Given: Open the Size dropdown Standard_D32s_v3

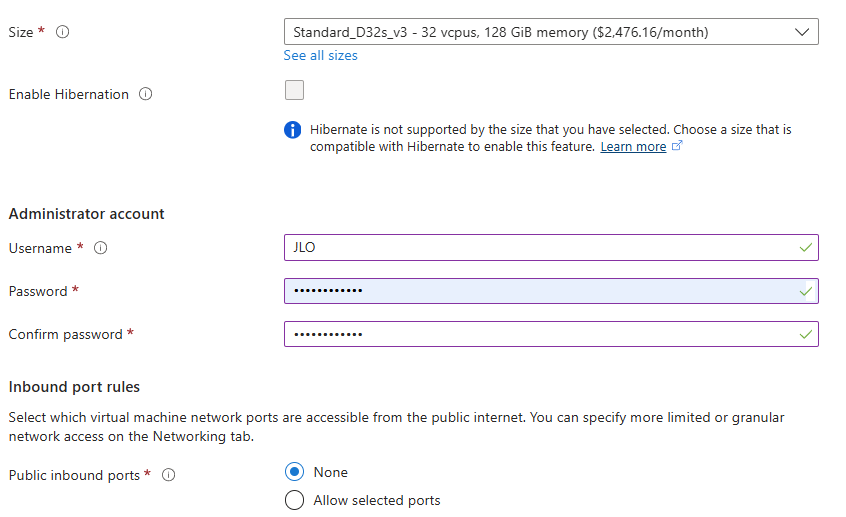Looking at the screenshot, I should tap(551, 32).
